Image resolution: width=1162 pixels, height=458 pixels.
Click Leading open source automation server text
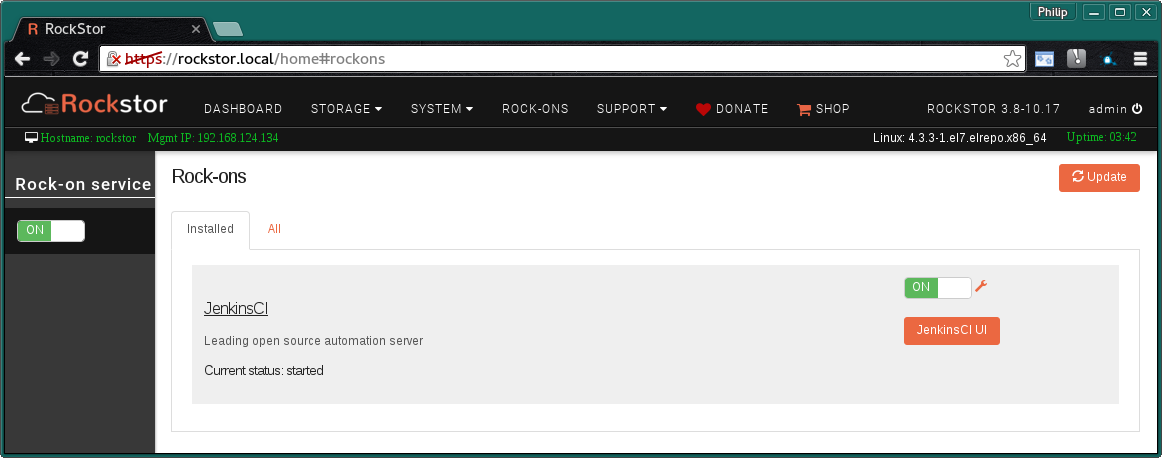[313, 341]
